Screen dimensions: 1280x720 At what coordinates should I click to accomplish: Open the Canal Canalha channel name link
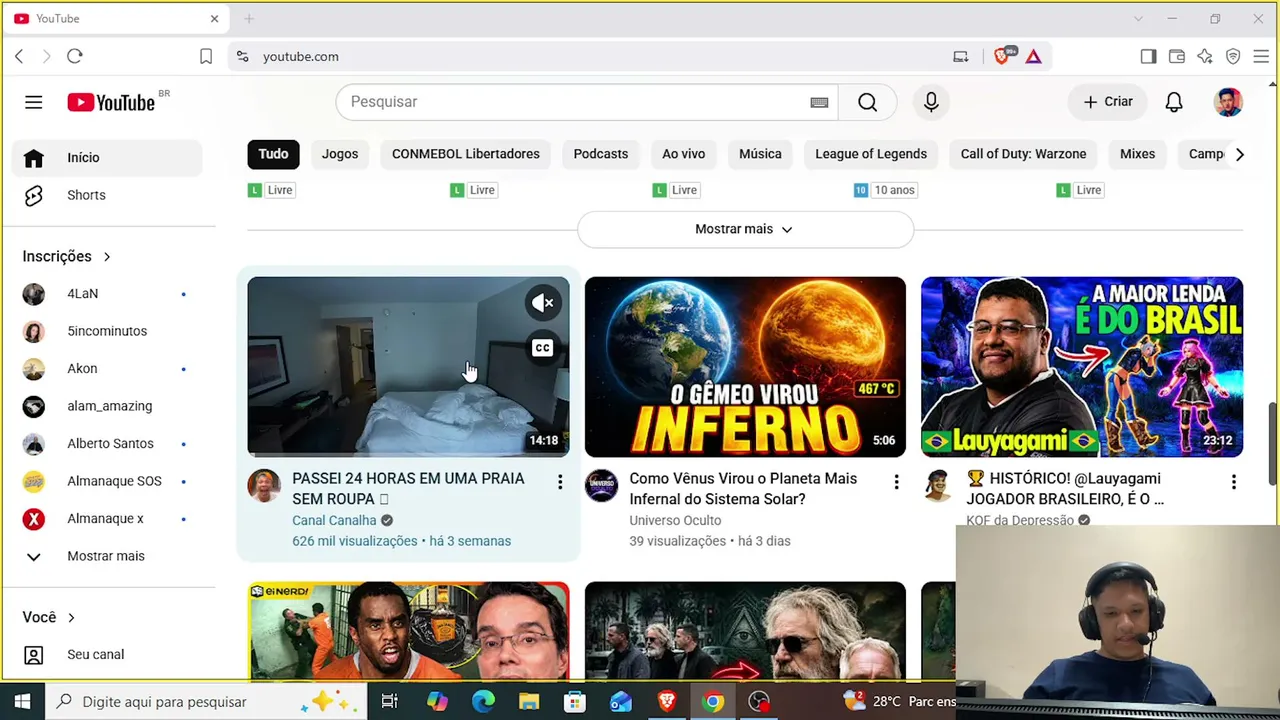[x=334, y=520]
